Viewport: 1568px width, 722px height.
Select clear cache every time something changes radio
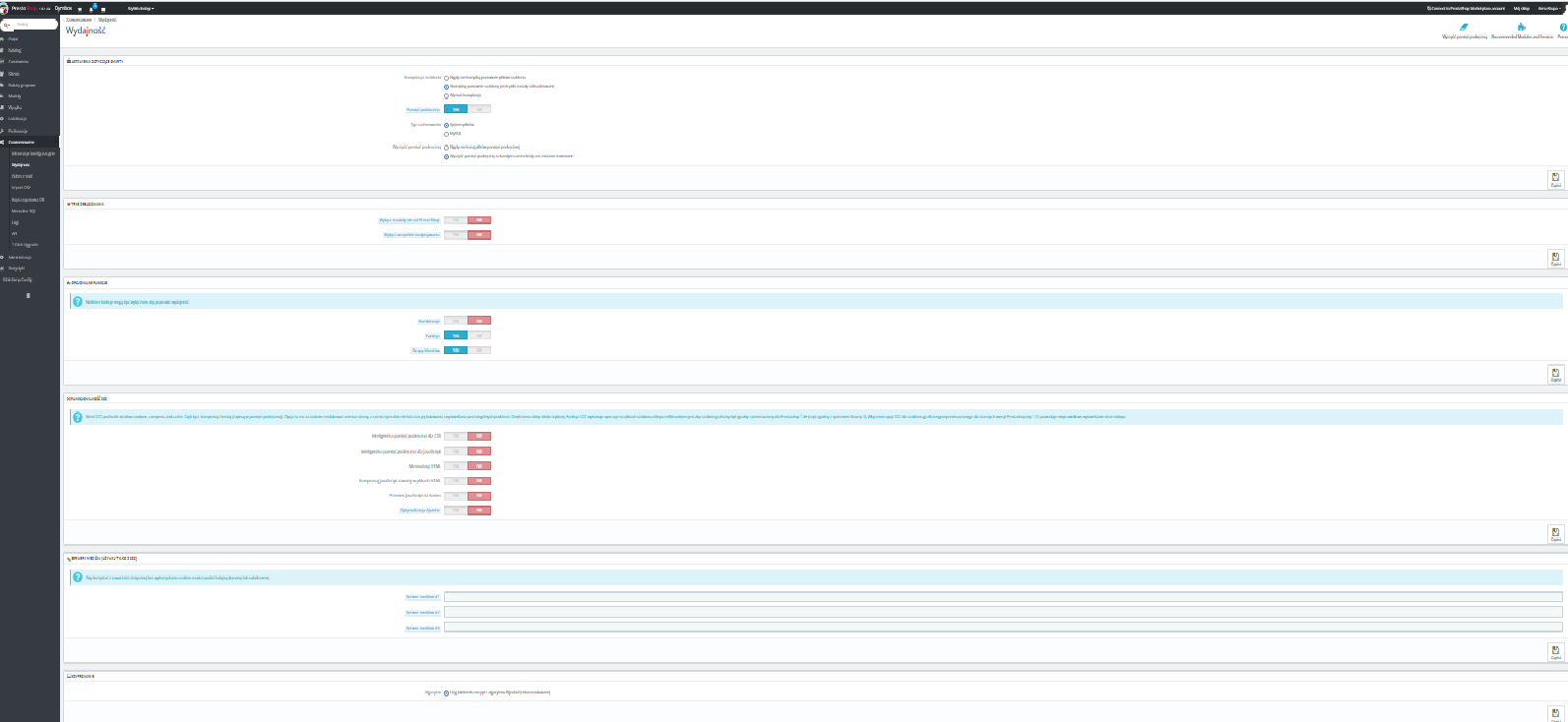click(447, 156)
